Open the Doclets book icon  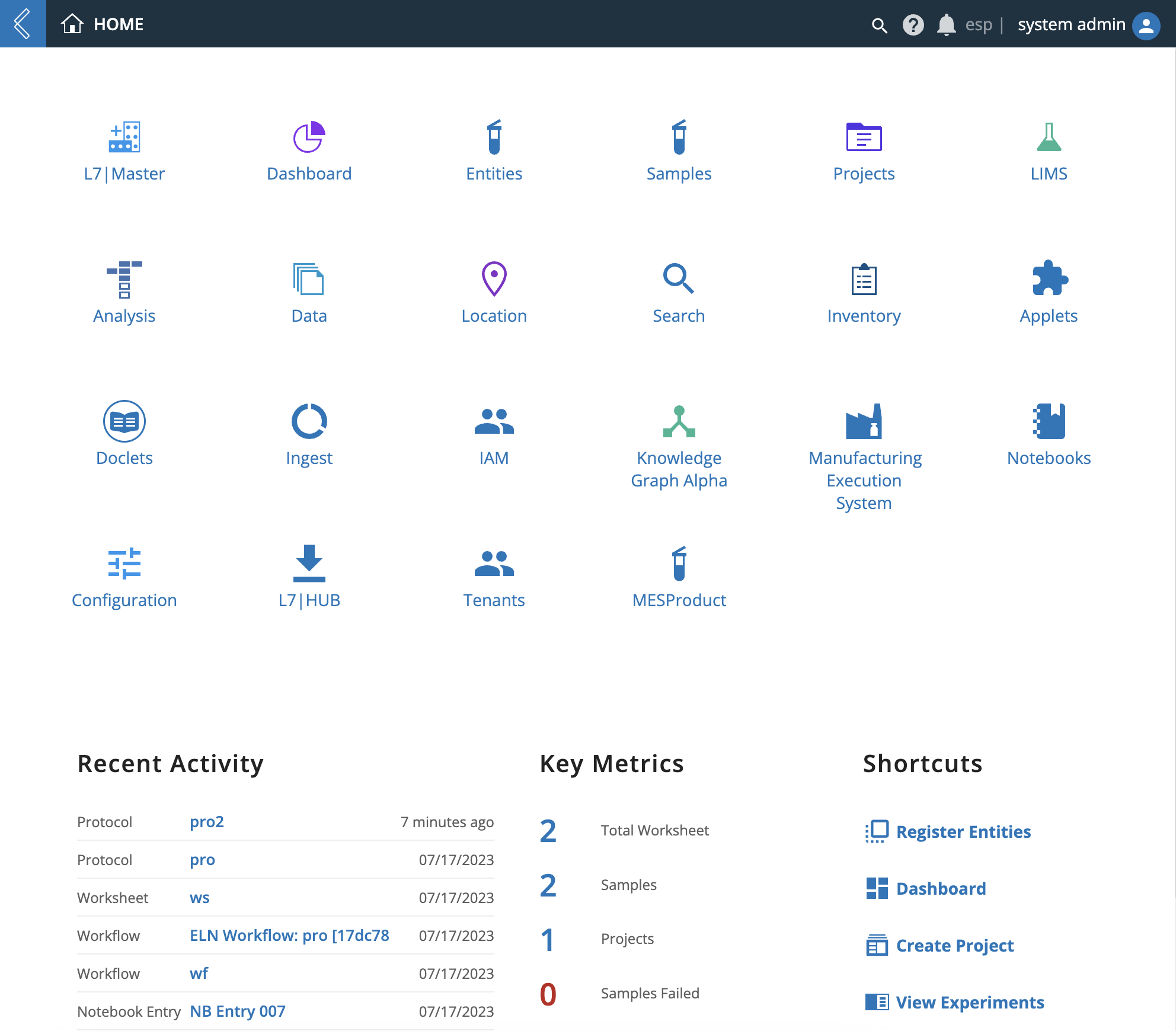click(124, 421)
